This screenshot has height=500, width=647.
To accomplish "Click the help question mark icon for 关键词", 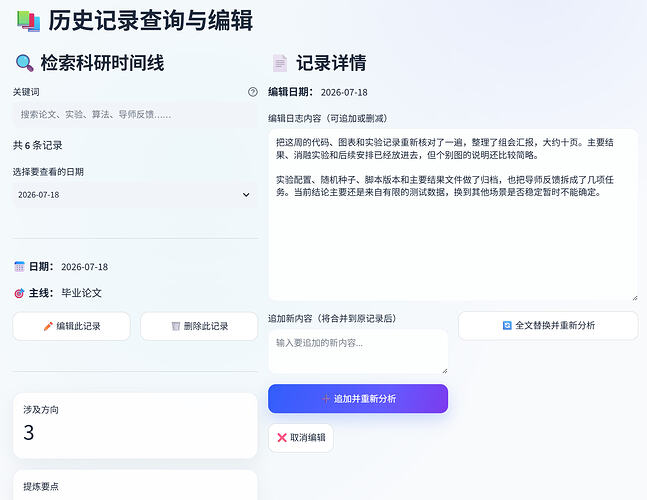I will (x=253, y=92).
